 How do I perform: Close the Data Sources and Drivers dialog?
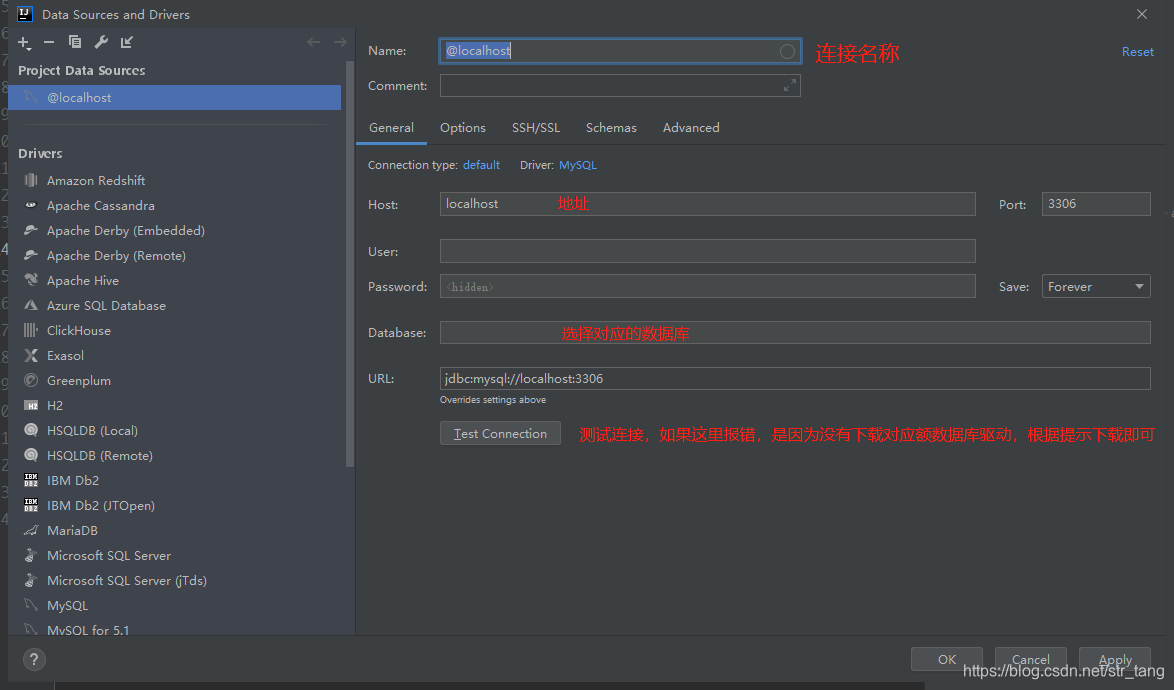(1142, 14)
